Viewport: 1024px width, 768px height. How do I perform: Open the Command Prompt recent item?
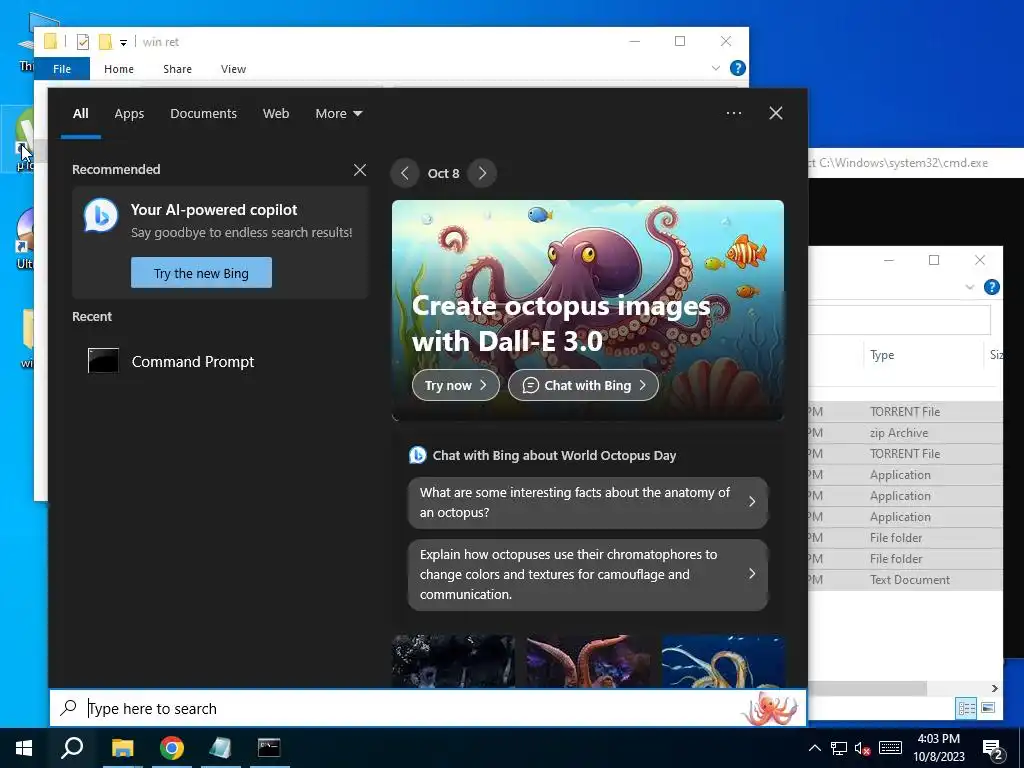[221, 361]
